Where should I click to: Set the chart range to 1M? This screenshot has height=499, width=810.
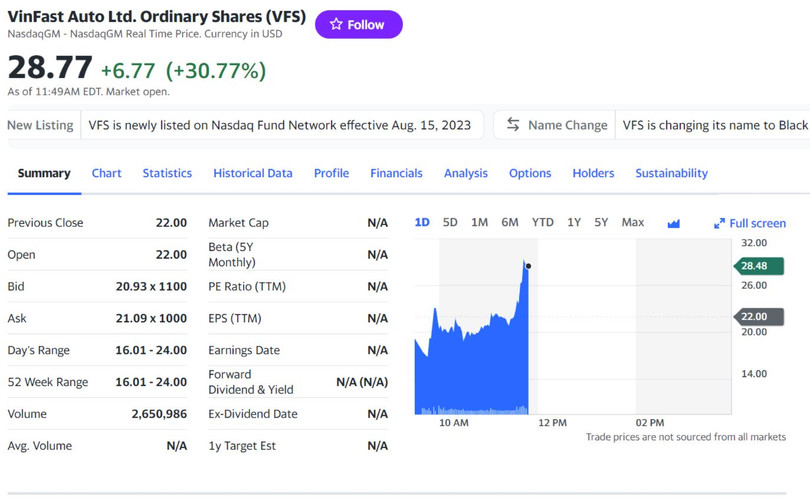(479, 222)
